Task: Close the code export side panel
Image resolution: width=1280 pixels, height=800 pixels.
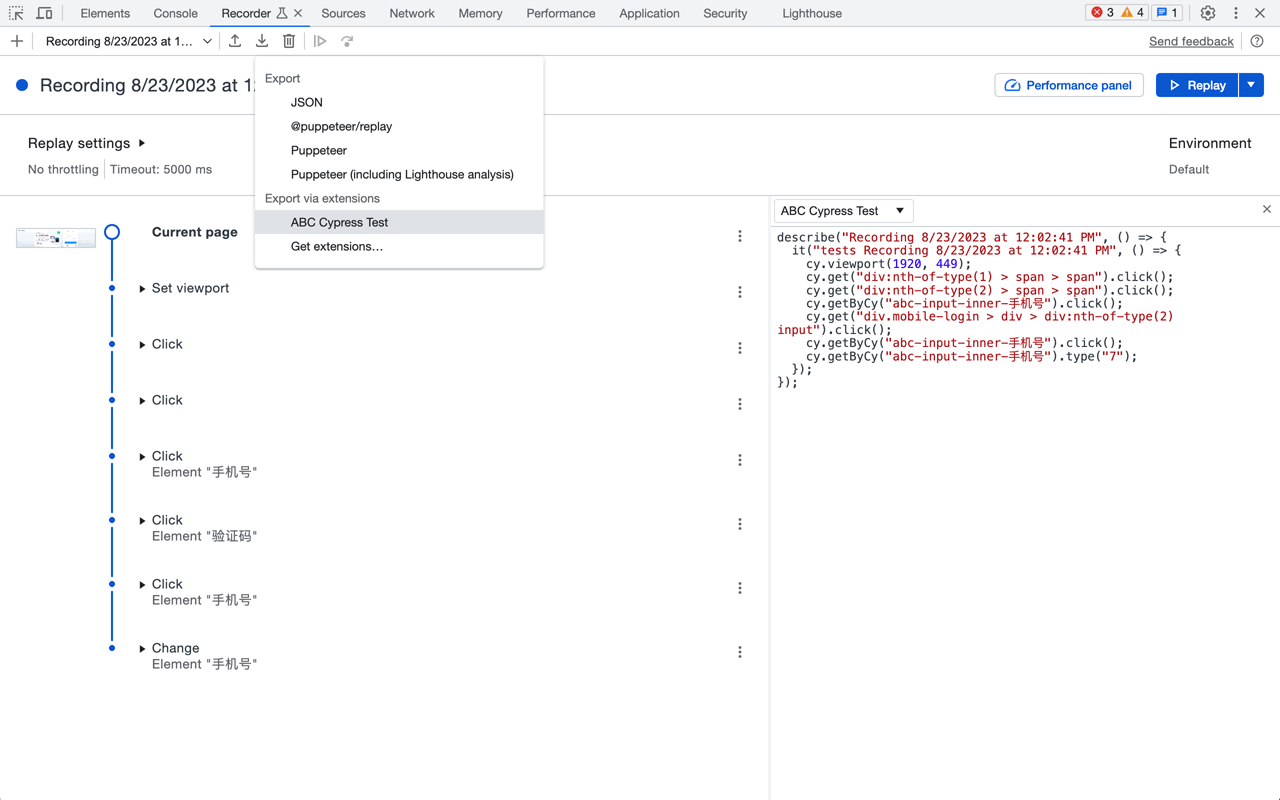Action: 1266,209
